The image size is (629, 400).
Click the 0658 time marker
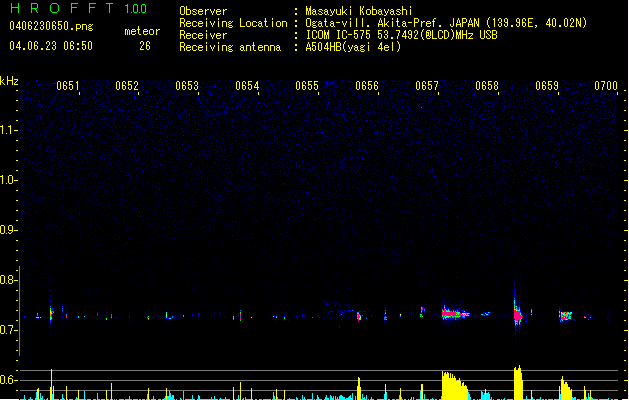pos(487,86)
